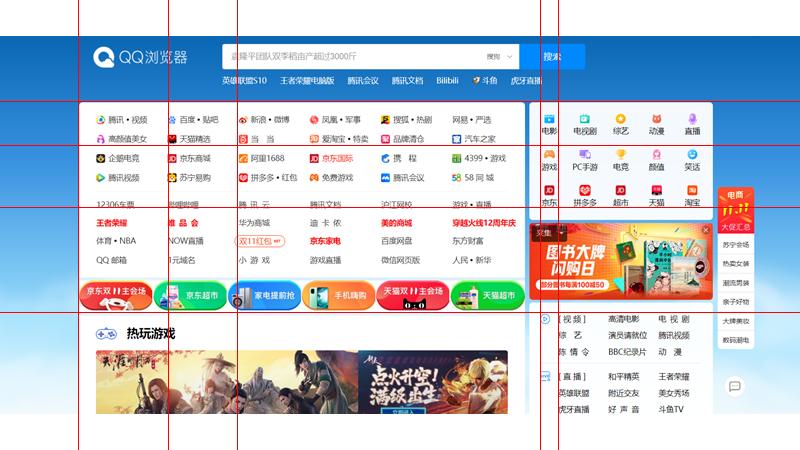Open the 双11红包 outlined link
The width and height of the screenshot is (800, 450).
click(x=260, y=241)
